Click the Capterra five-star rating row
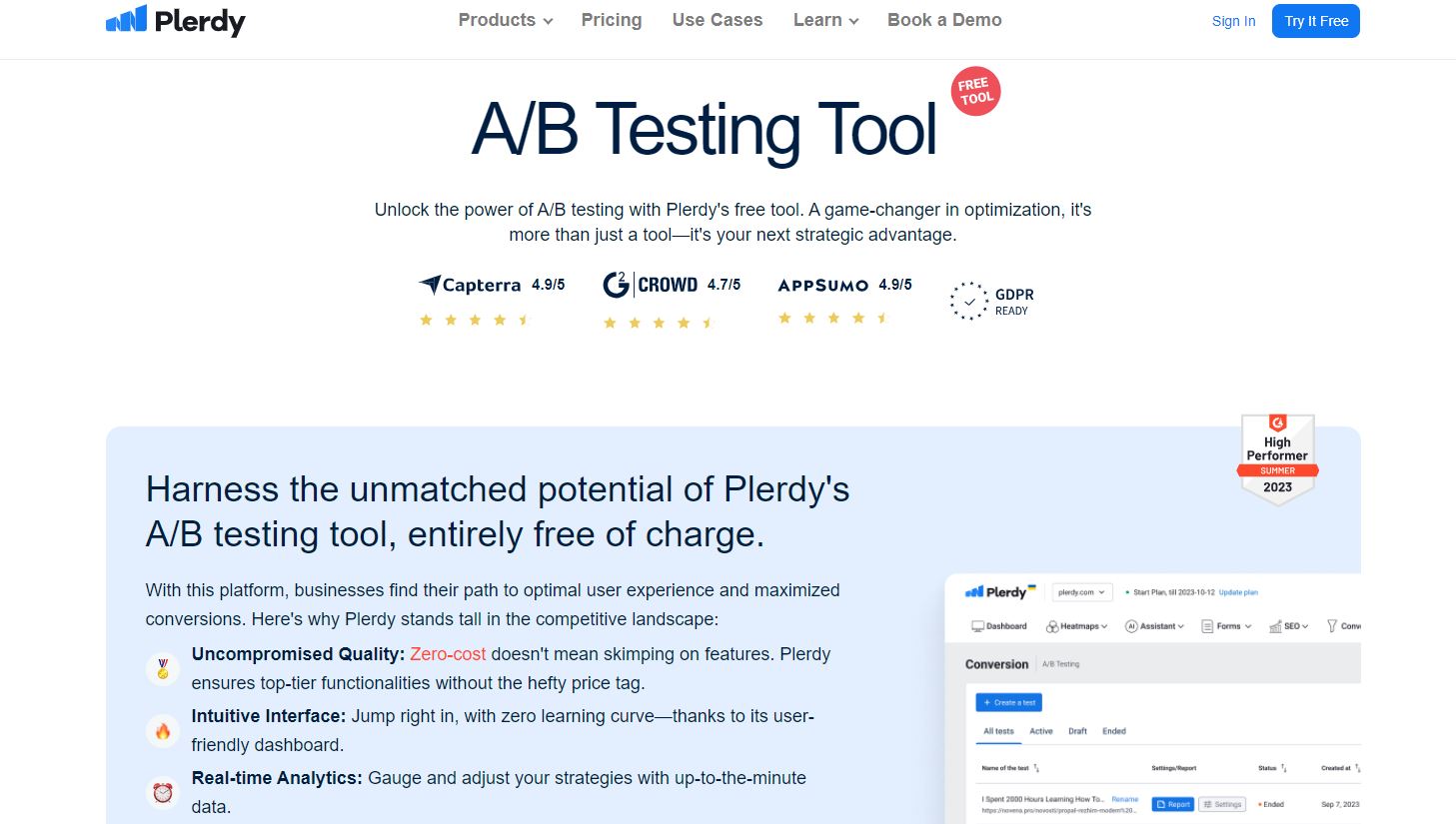 [475, 321]
